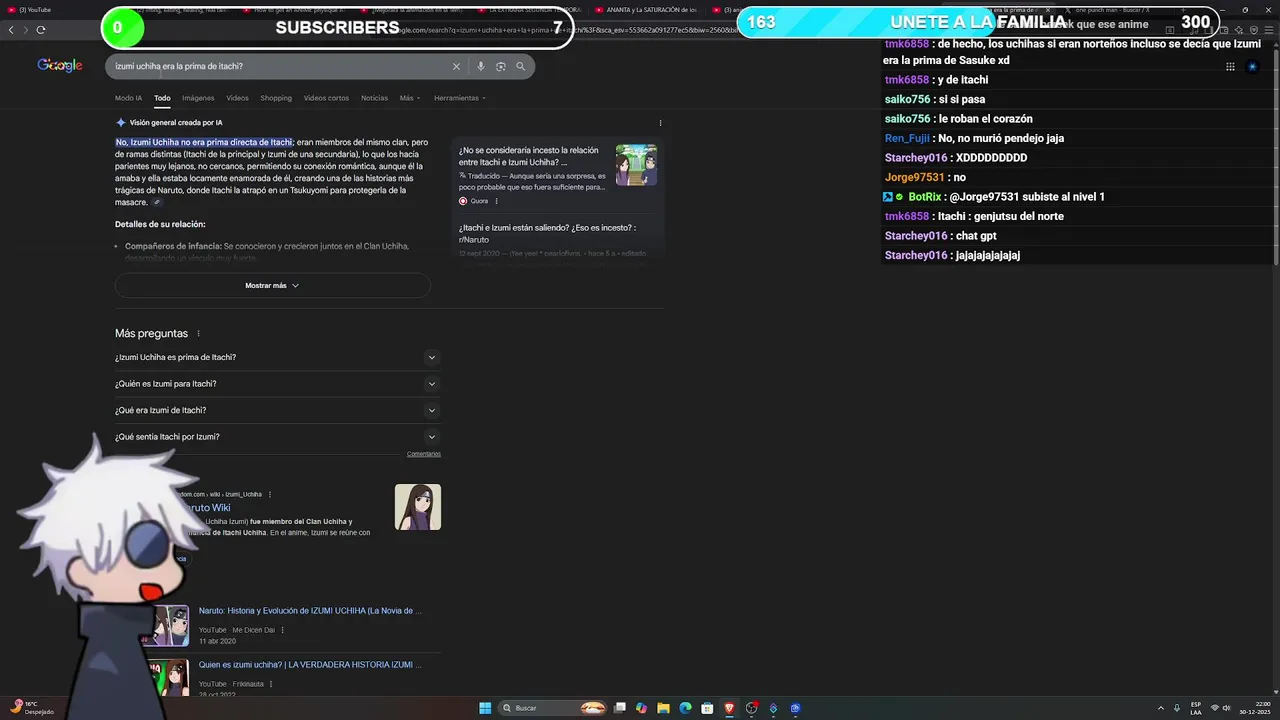Click 'ESP LAA' keyboard language indicator
Screen dimensions: 1280x720
coord(1196,708)
